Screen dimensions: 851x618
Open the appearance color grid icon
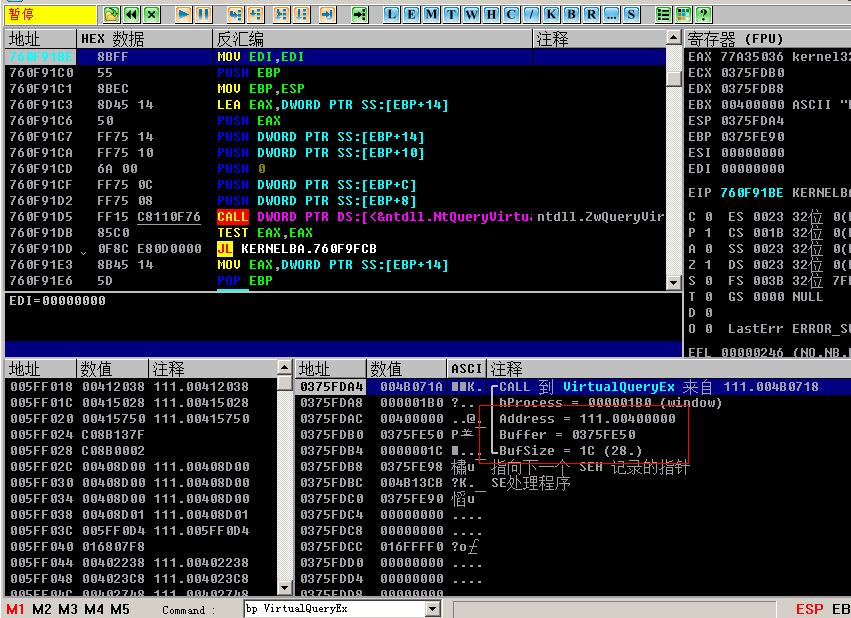coord(683,14)
